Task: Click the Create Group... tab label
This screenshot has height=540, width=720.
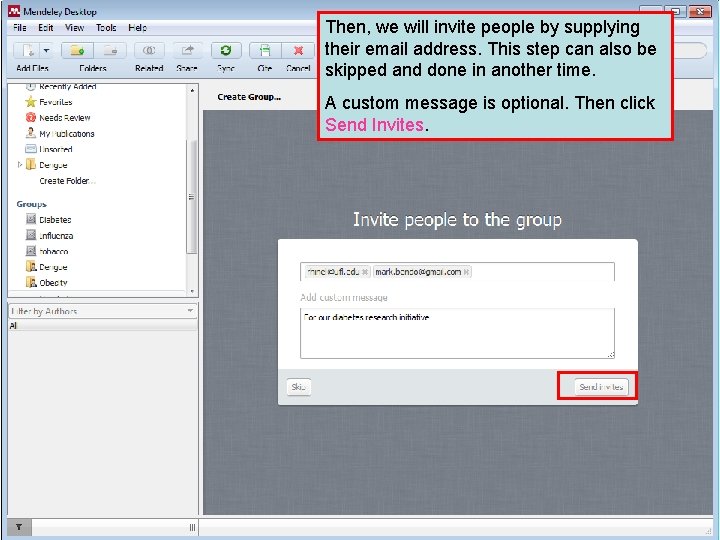Action: pos(249,97)
